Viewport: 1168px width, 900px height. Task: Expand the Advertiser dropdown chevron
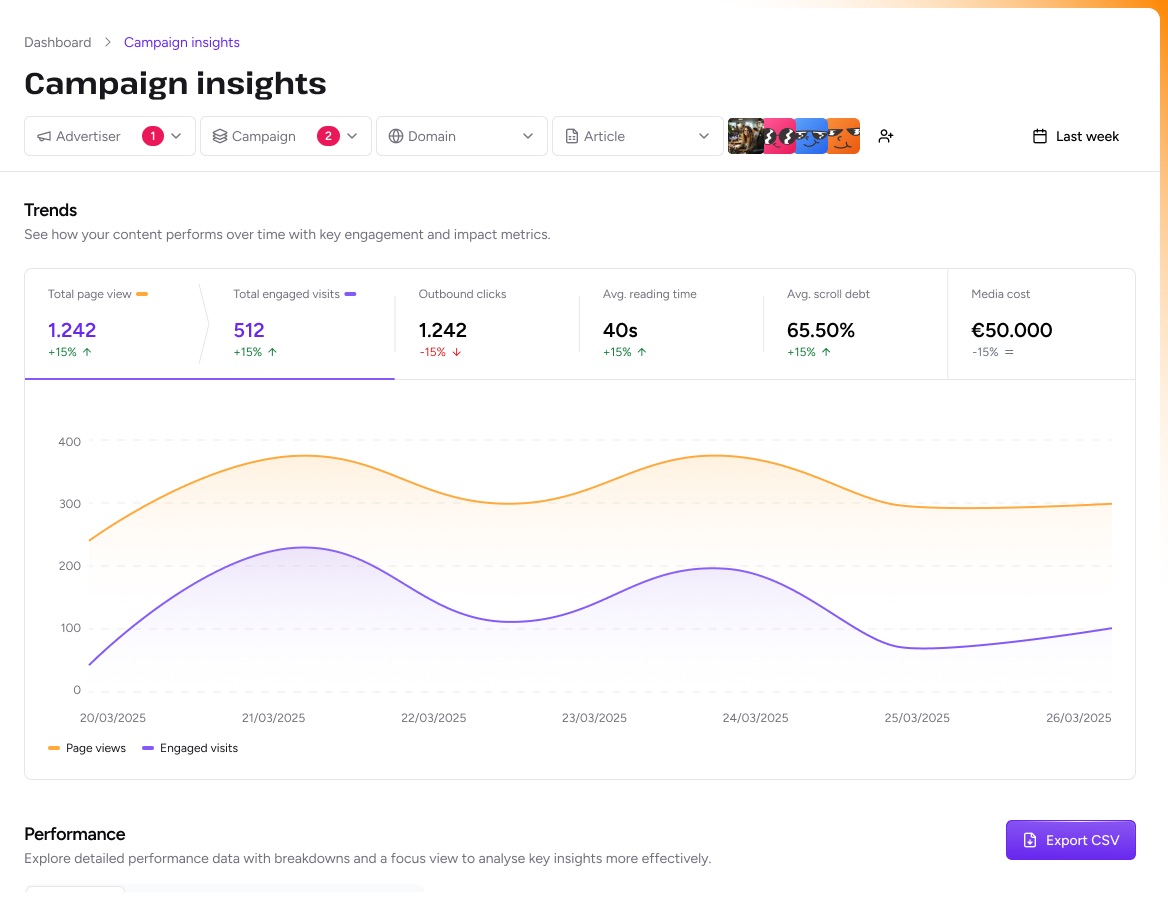coord(177,136)
